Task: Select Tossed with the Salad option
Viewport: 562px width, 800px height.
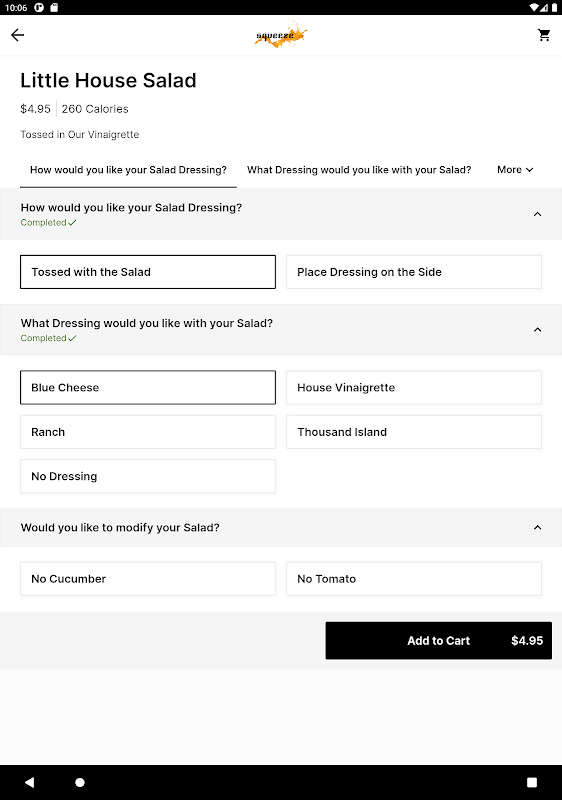Action: pos(148,272)
